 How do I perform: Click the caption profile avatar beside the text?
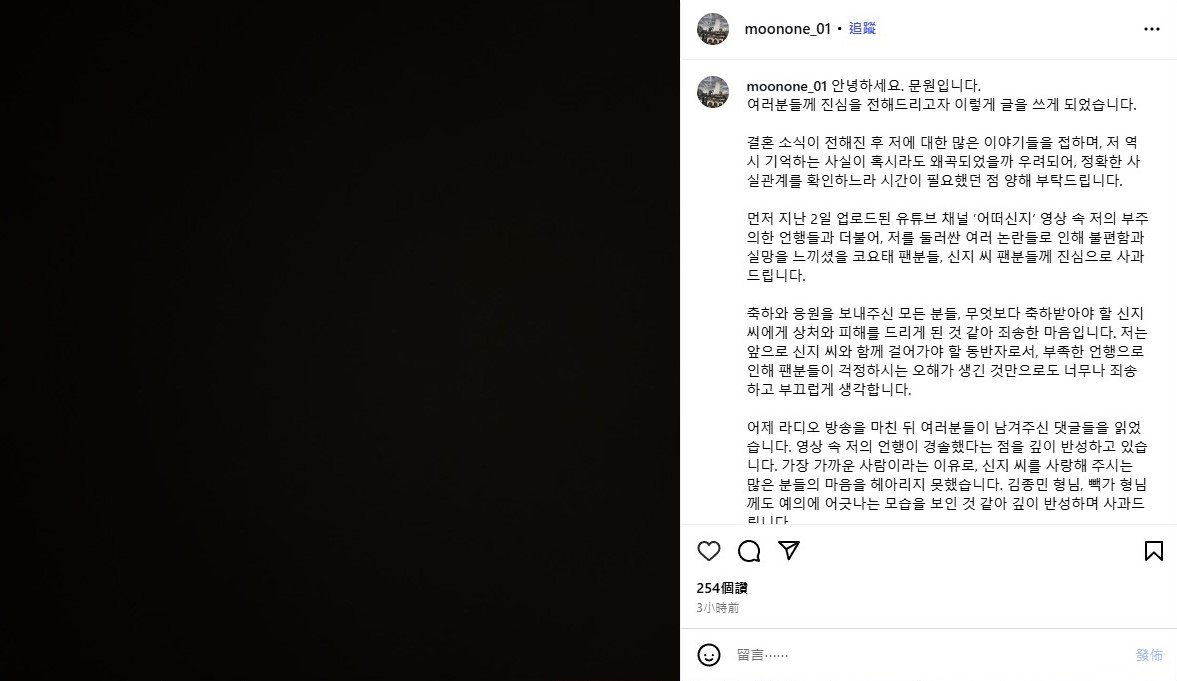[x=713, y=92]
